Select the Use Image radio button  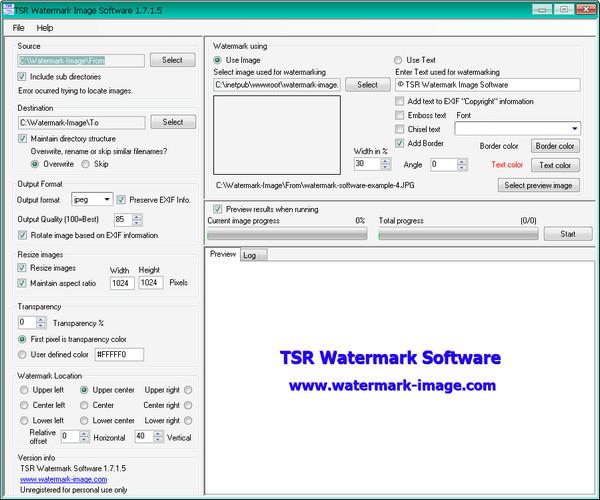(x=217, y=60)
